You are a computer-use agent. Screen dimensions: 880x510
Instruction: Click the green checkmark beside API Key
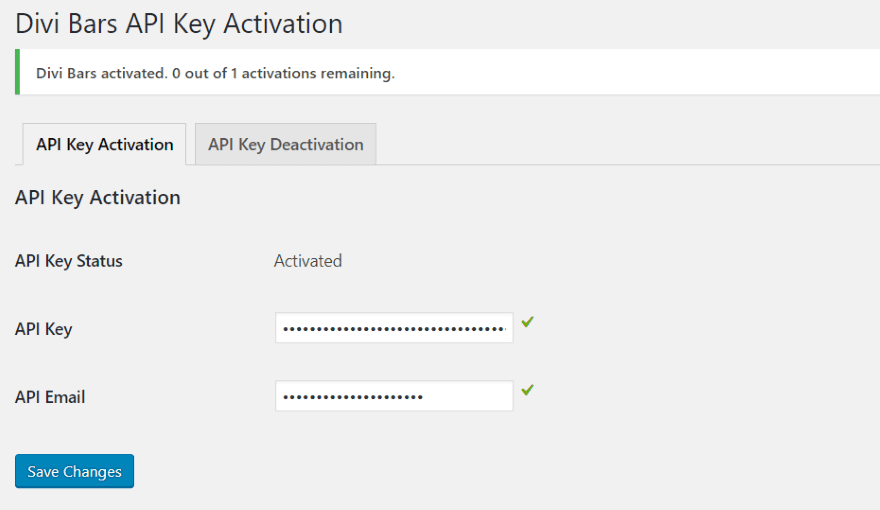tap(527, 322)
